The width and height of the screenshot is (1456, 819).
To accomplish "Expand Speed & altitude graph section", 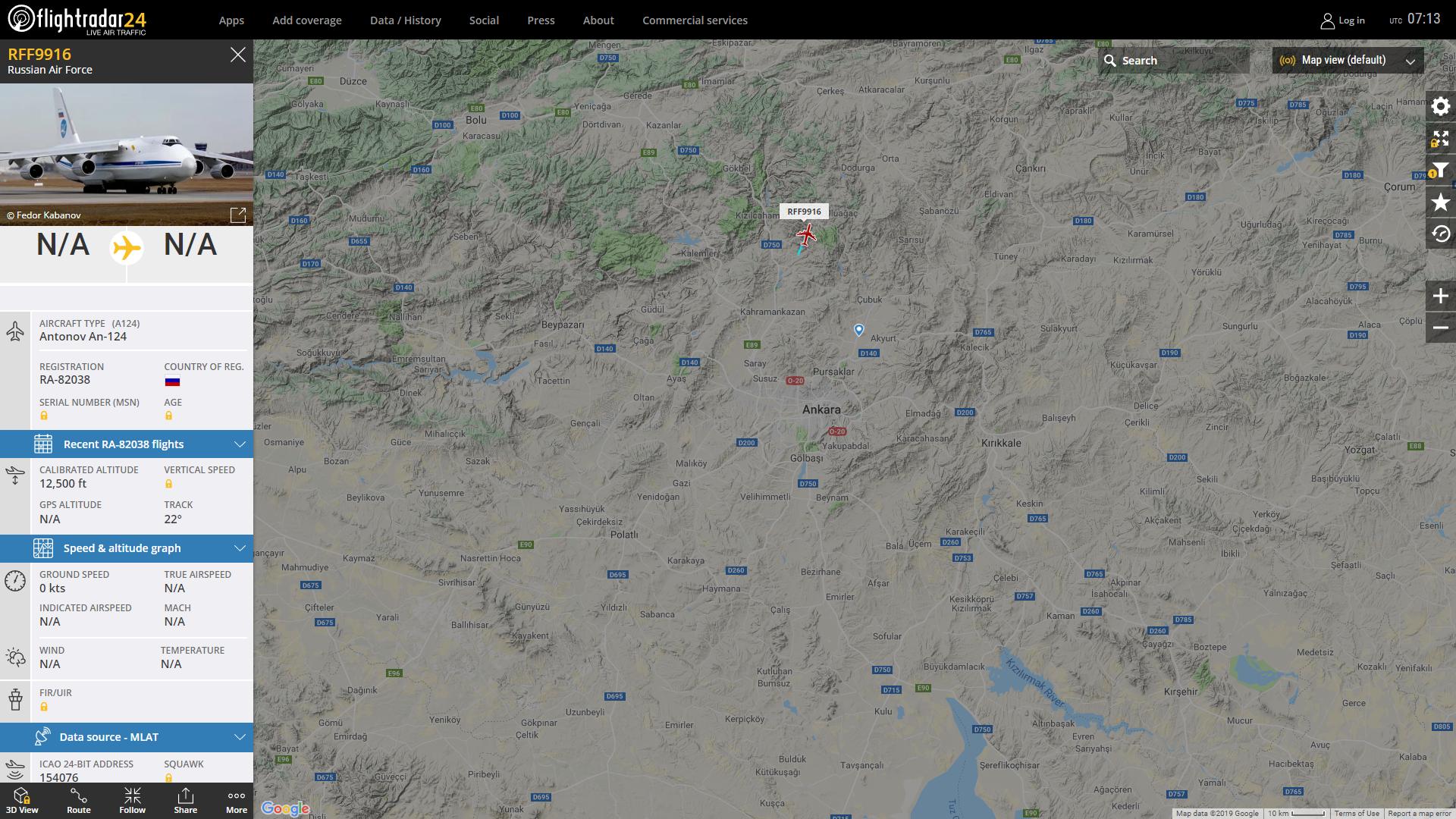I will [127, 548].
